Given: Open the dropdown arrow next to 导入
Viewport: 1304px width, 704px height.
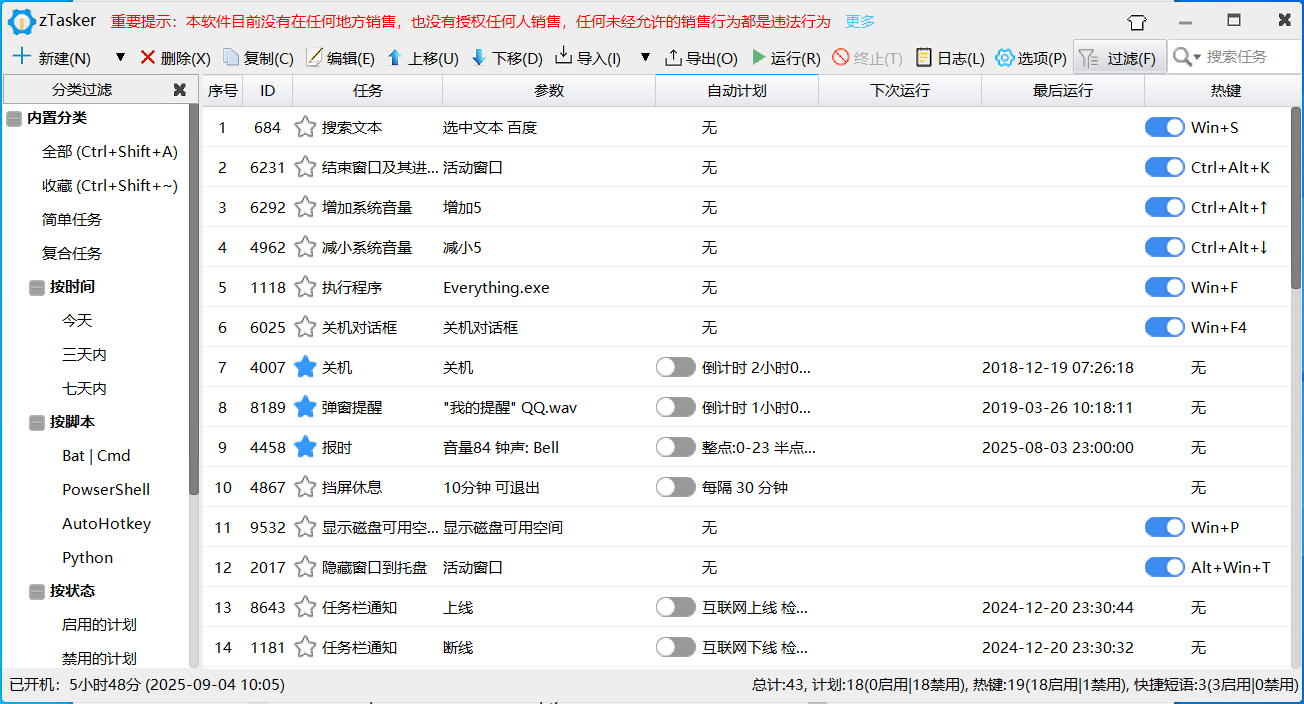Looking at the screenshot, I should (x=645, y=58).
